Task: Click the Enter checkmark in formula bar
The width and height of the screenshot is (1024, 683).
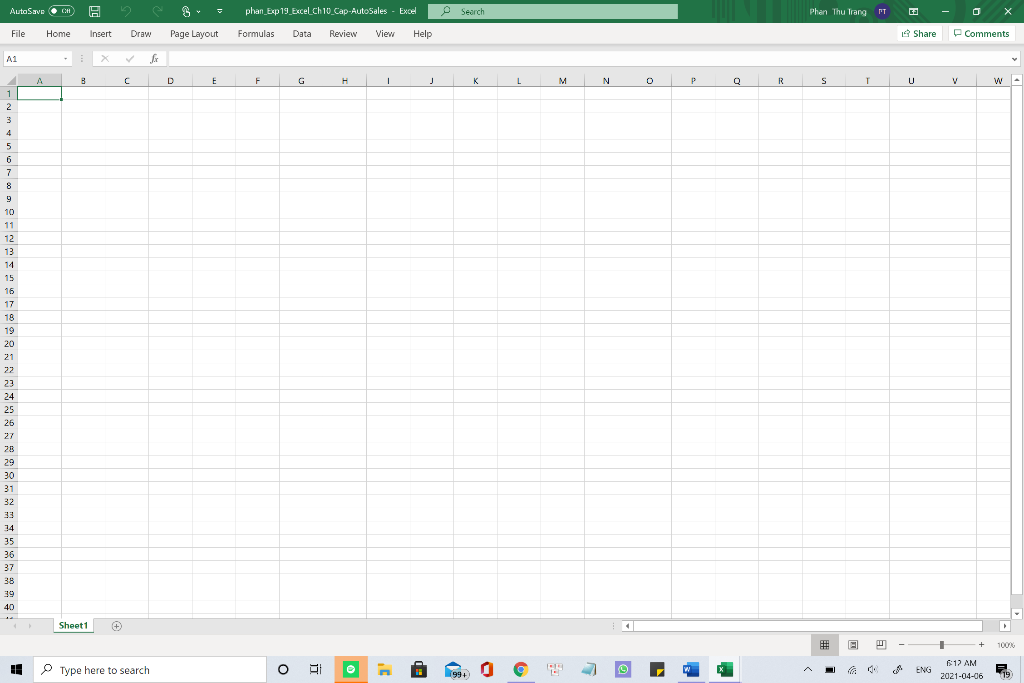Action: 129,59
